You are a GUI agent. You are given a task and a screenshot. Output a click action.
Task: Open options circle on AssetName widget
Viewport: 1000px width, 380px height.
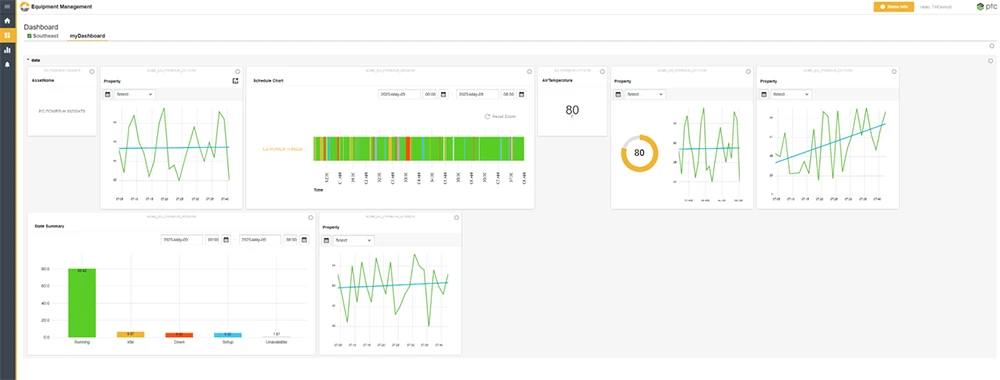[92, 71]
